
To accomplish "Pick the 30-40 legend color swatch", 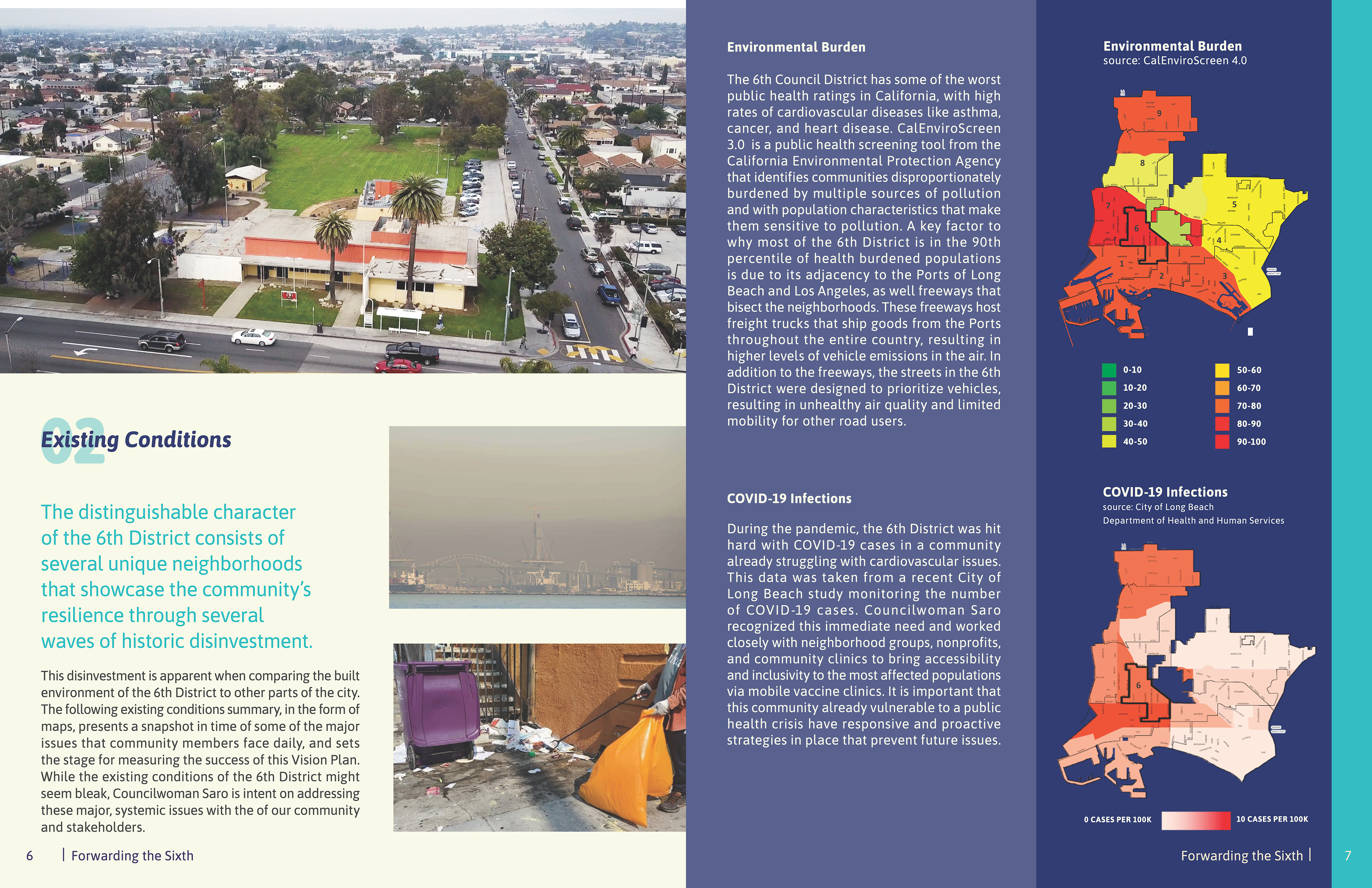I will point(1109,424).
